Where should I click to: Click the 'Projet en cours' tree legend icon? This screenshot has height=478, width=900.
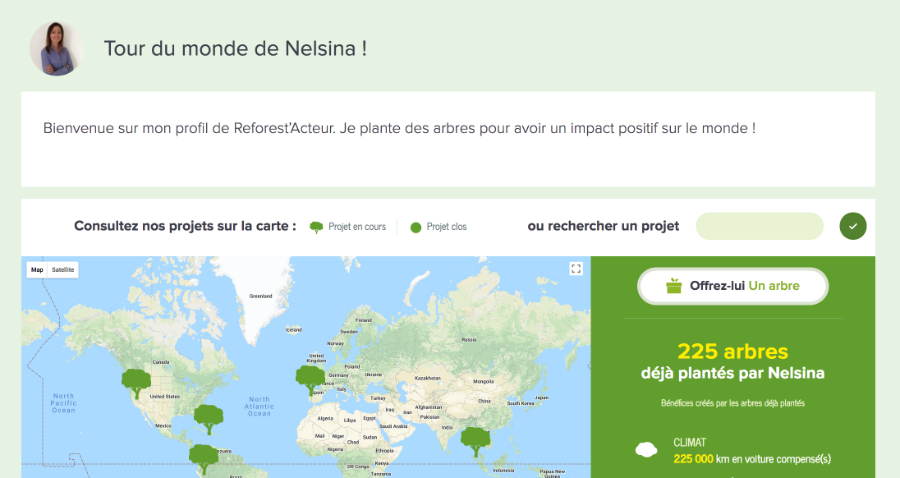(x=316, y=227)
